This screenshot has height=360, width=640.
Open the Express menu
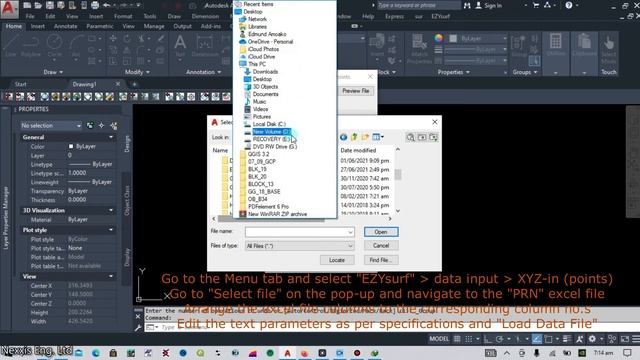(394, 16)
